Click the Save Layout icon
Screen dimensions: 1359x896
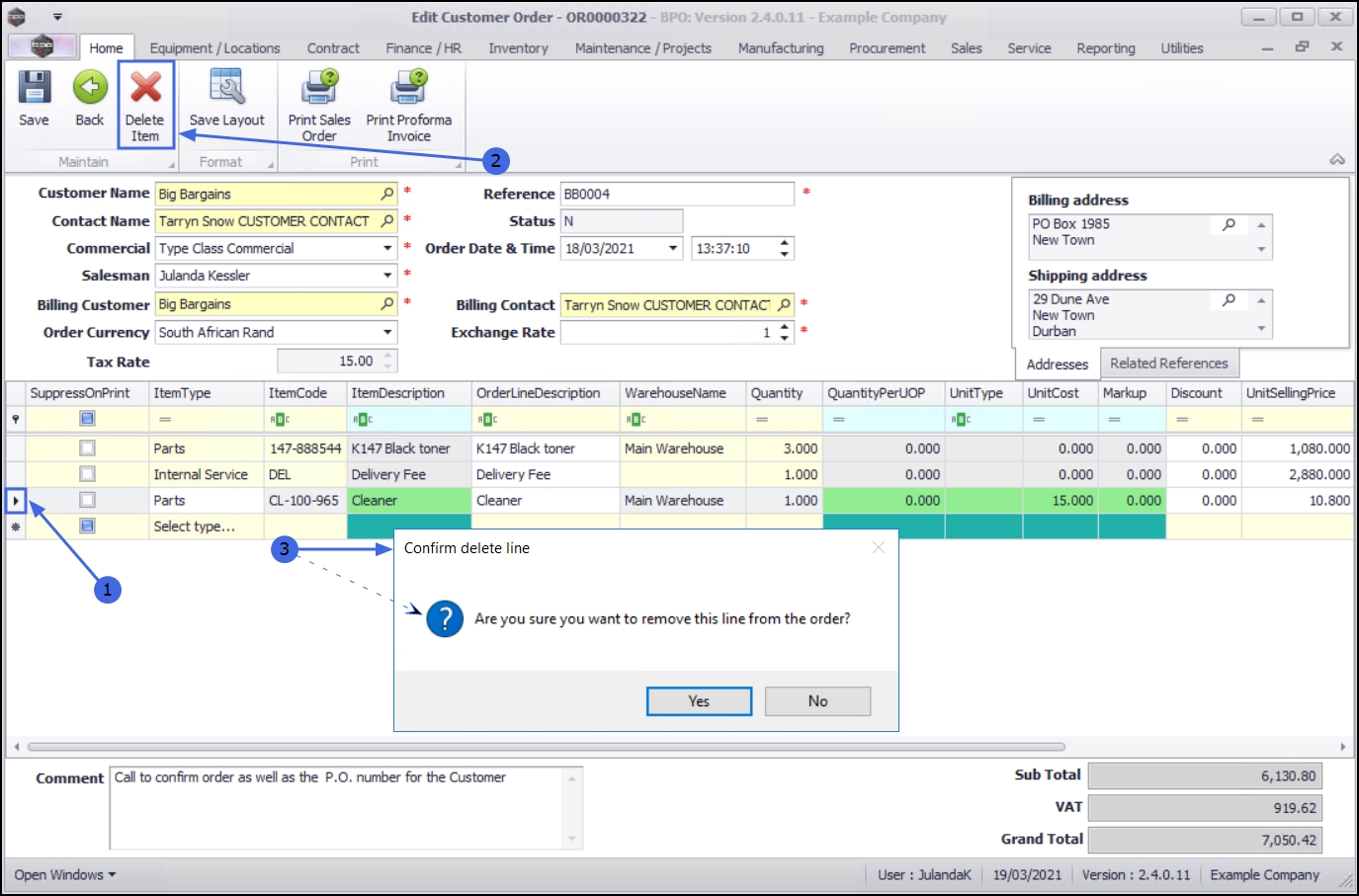coord(227,88)
